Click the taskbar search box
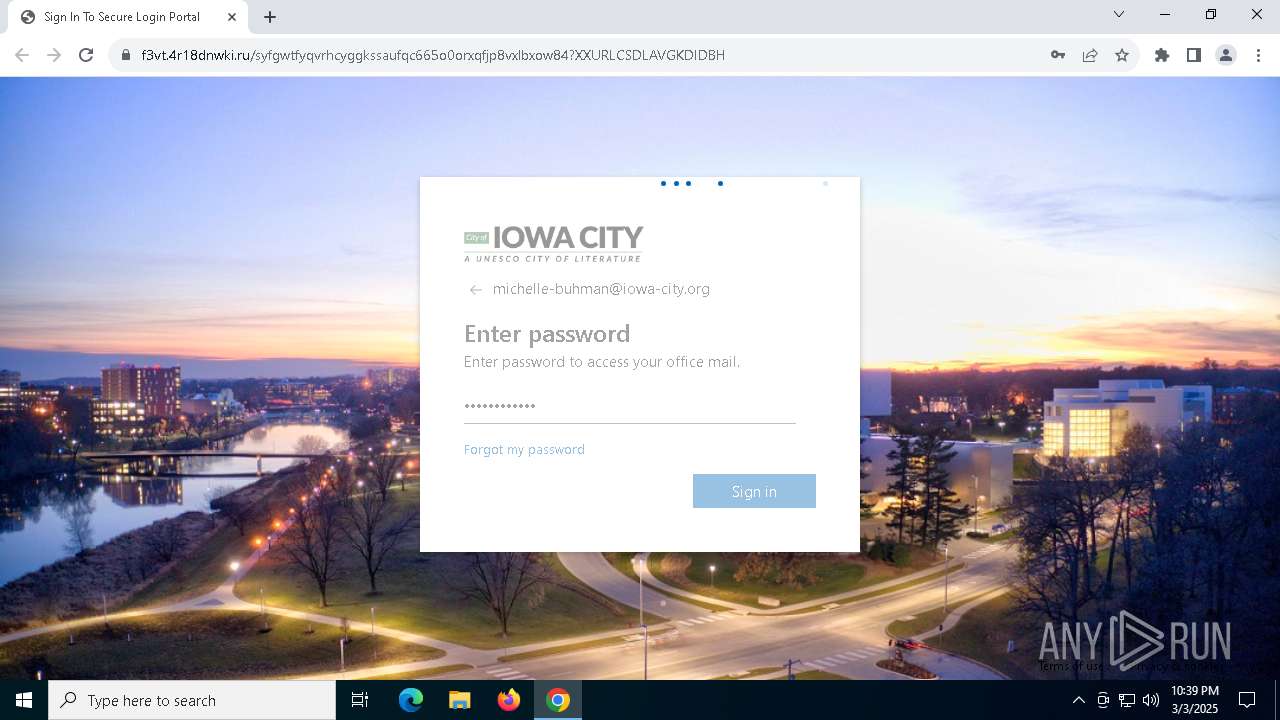This screenshot has width=1280, height=720. (x=192, y=700)
